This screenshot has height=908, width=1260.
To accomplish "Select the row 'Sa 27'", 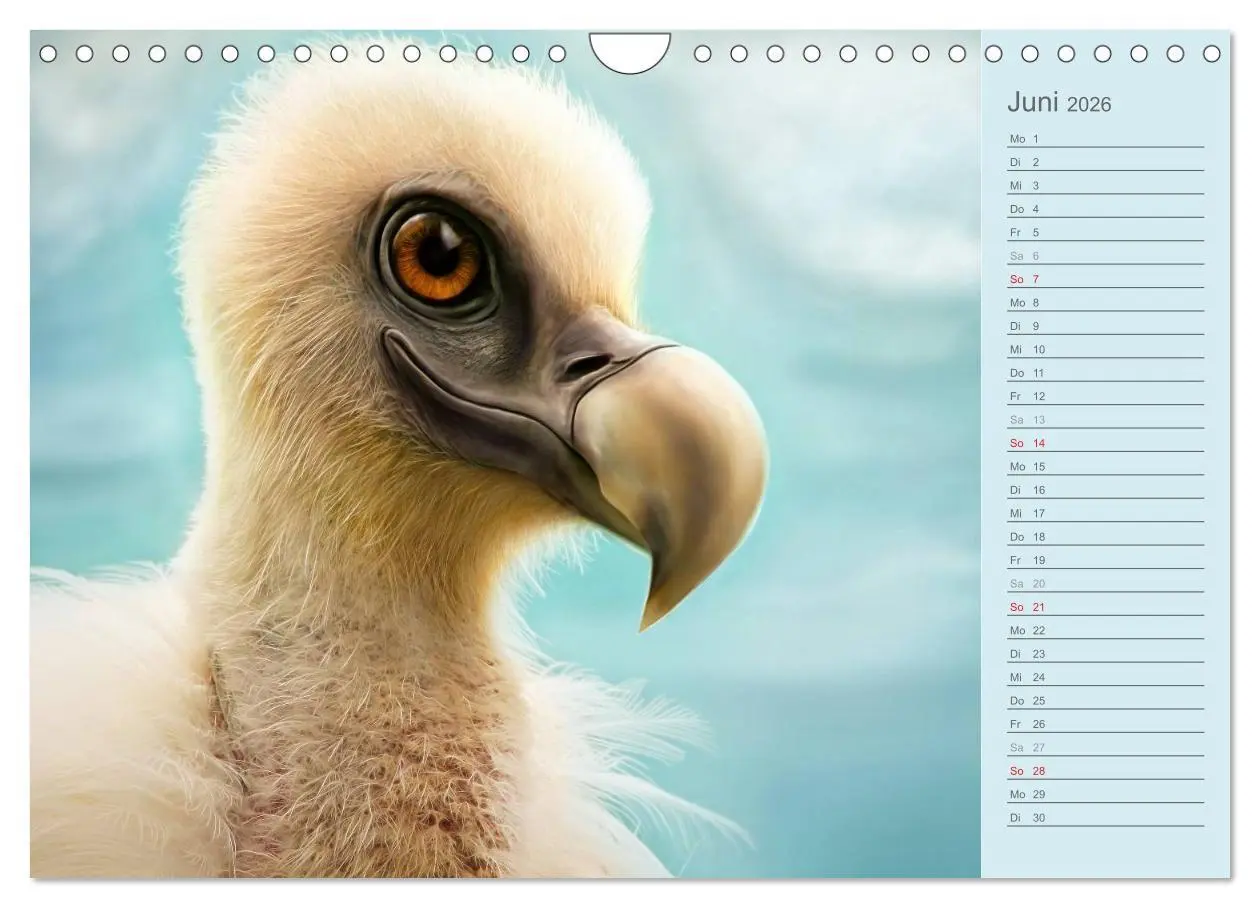I will click(x=1105, y=747).
